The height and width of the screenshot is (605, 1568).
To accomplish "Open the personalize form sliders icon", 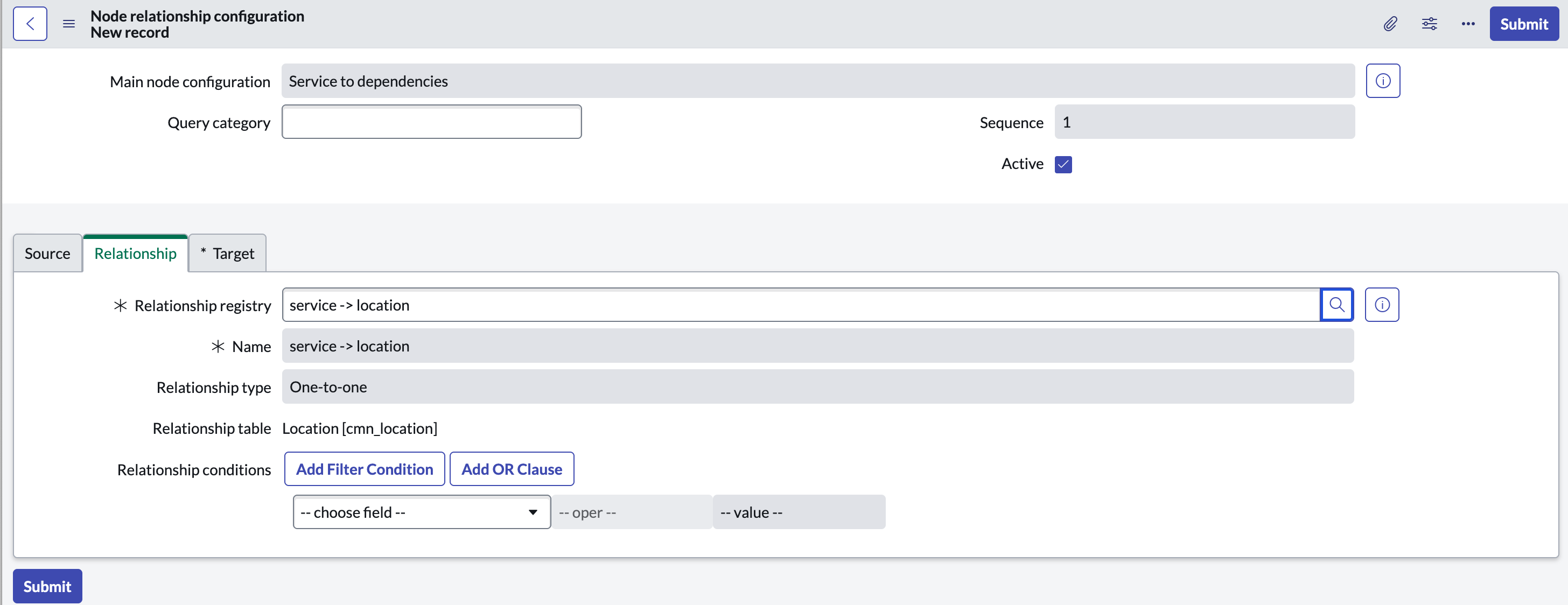I will [x=1429, y=24].
